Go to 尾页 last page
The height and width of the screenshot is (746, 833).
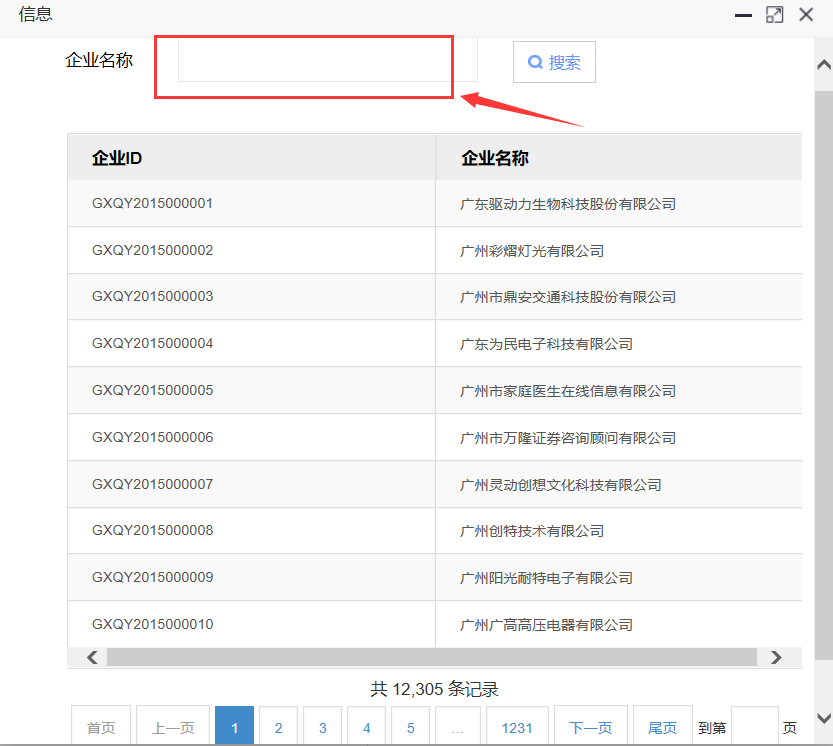[x=662, y=727]
